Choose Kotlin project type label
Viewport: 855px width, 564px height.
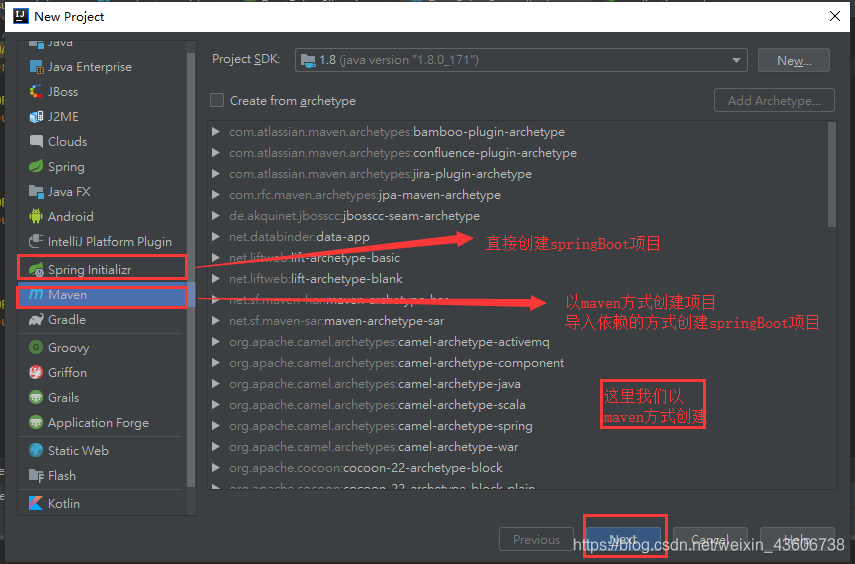(64, 503)
